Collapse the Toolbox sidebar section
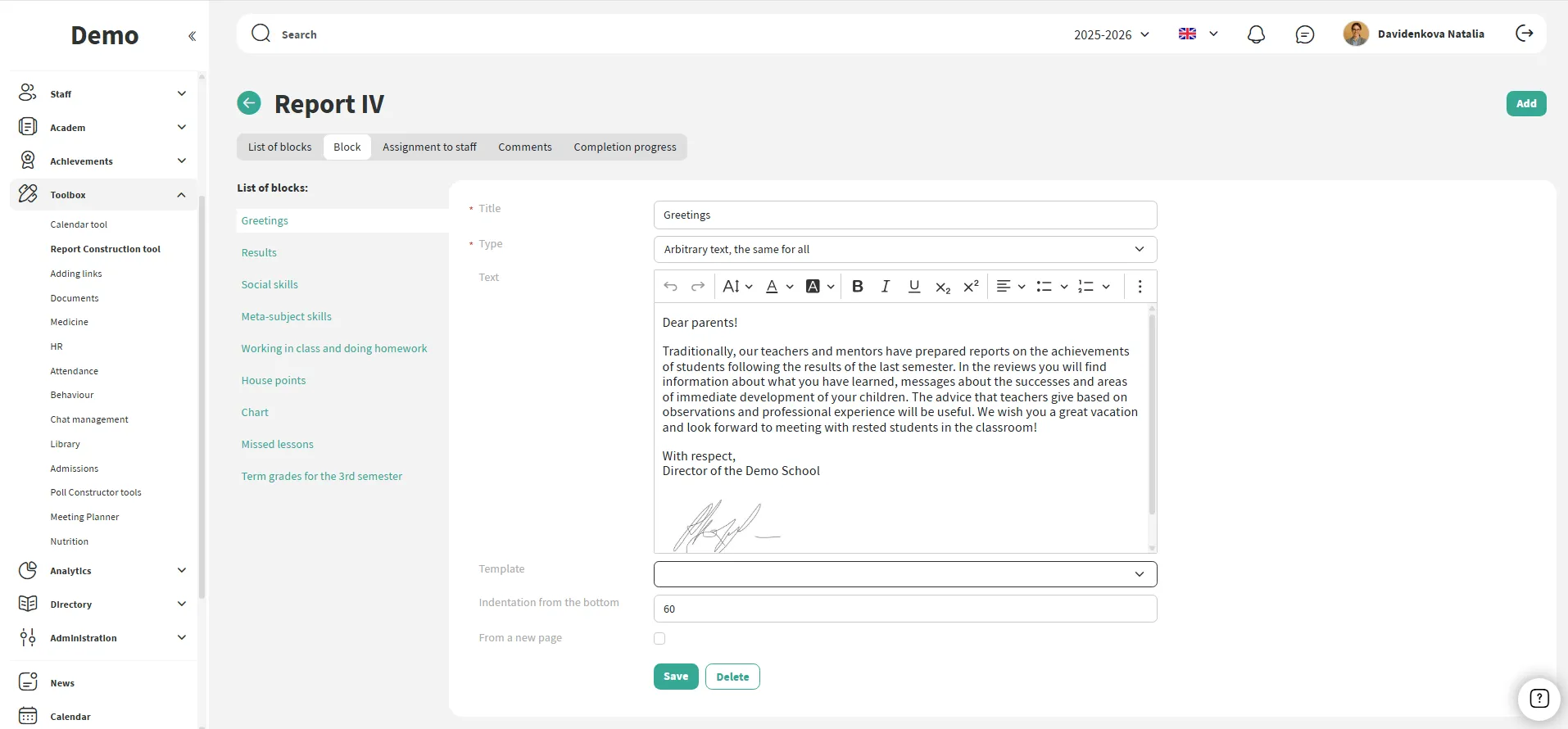Screen dimensions: 1568x729 point(181,195)
